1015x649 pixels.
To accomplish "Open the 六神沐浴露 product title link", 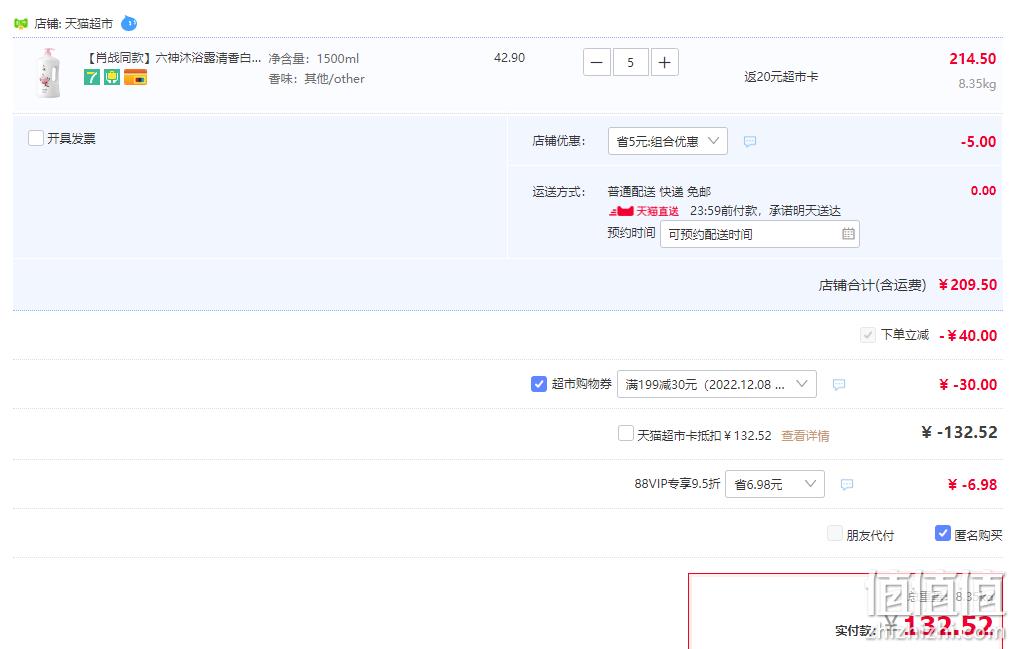I will [173, 58].
